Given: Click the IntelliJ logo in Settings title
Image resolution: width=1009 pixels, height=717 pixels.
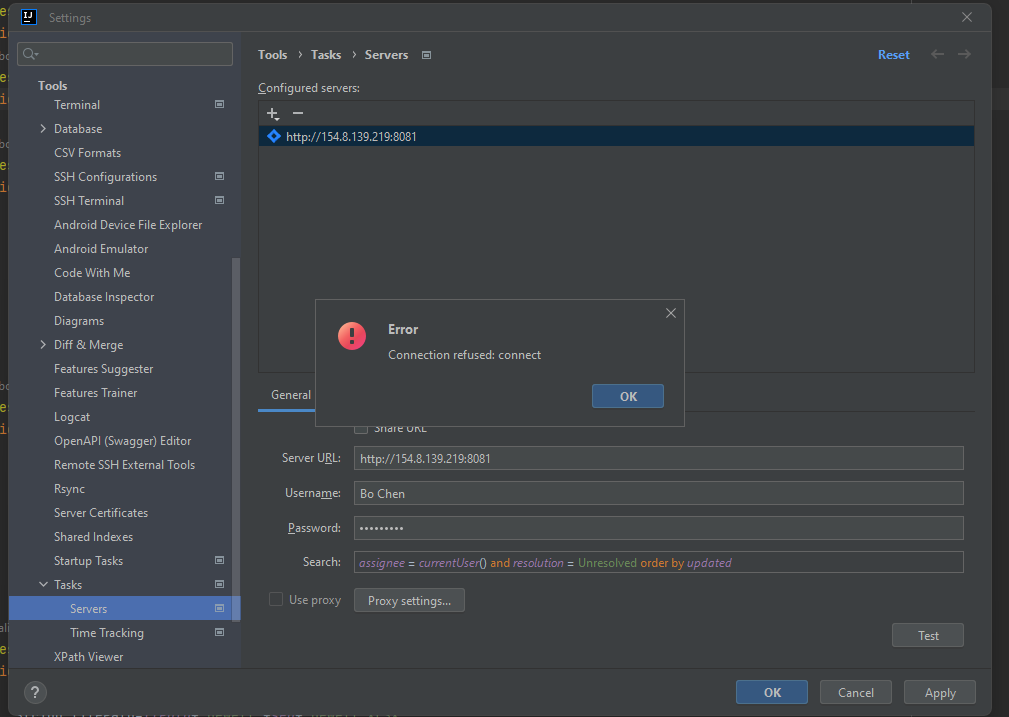Looking at the screenshot, I should click(x=28, y=17).
